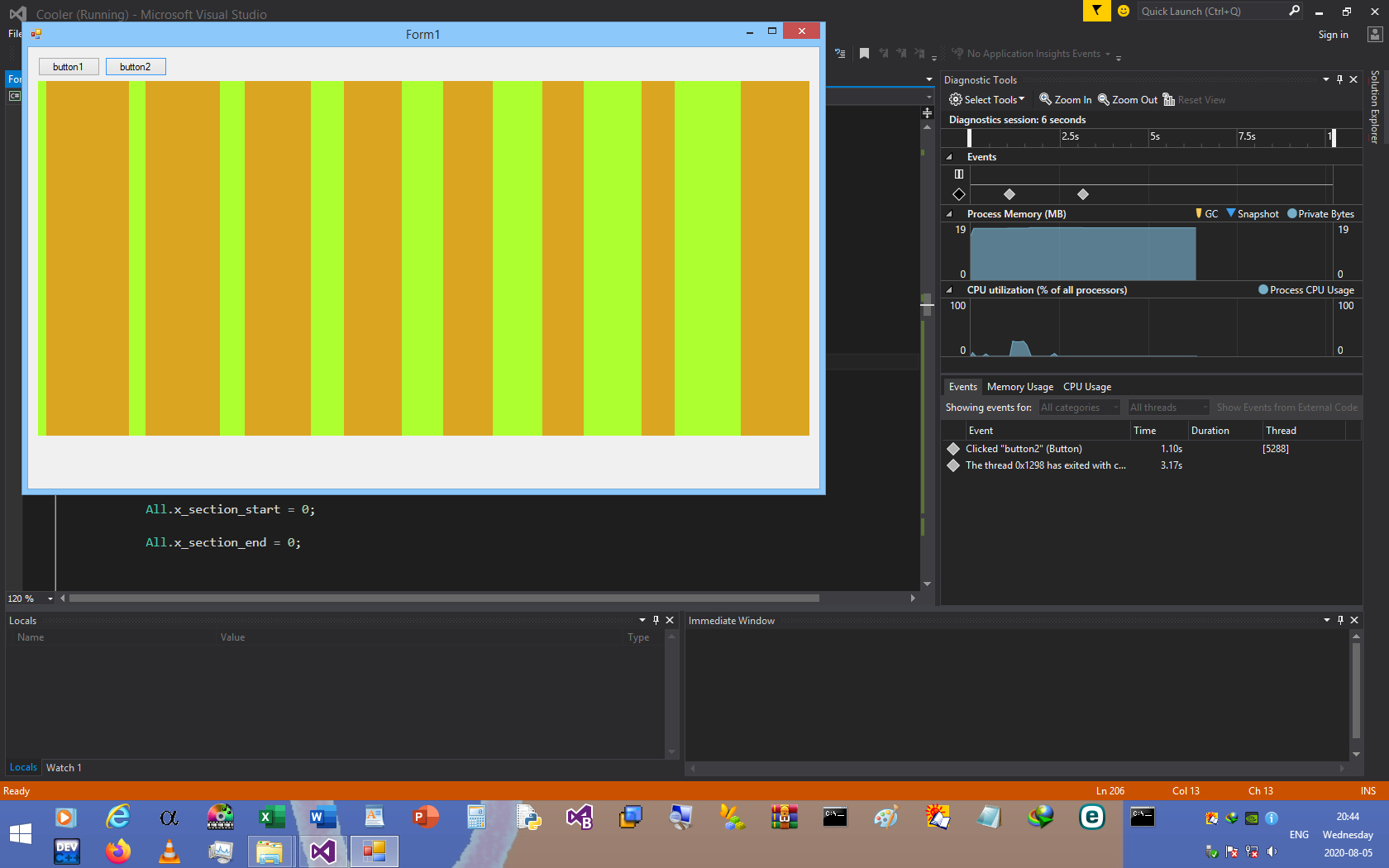Click the break events pause-track icon
Viewport: 1389px width, 868px height.
tap(959, 174)
